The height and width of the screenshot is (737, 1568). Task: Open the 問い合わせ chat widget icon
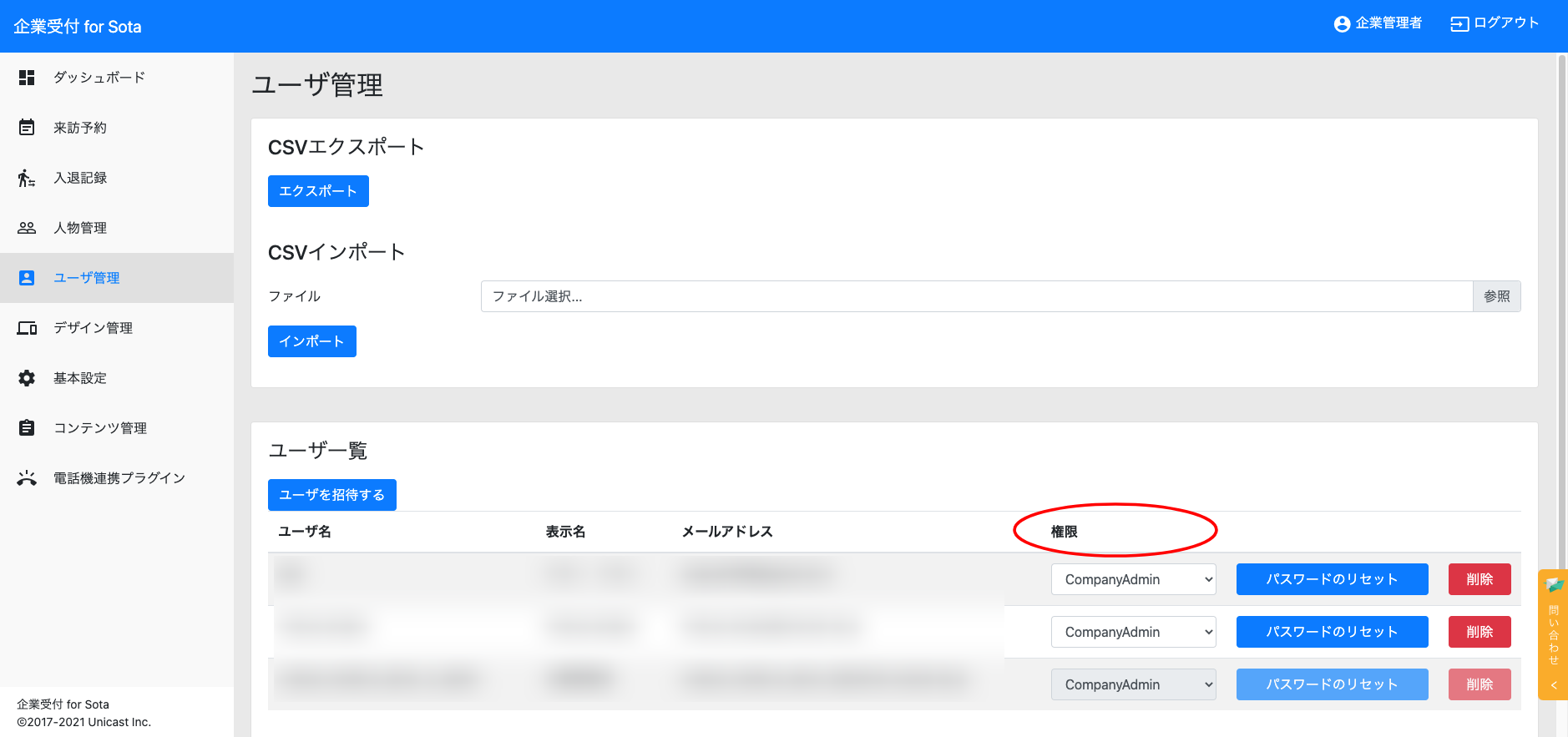point(1554,585)
